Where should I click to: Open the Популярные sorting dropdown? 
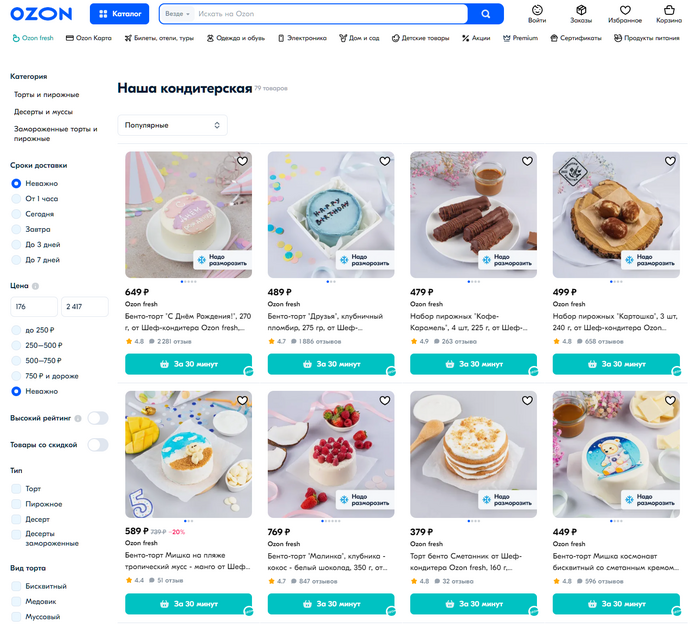[172, 125]
